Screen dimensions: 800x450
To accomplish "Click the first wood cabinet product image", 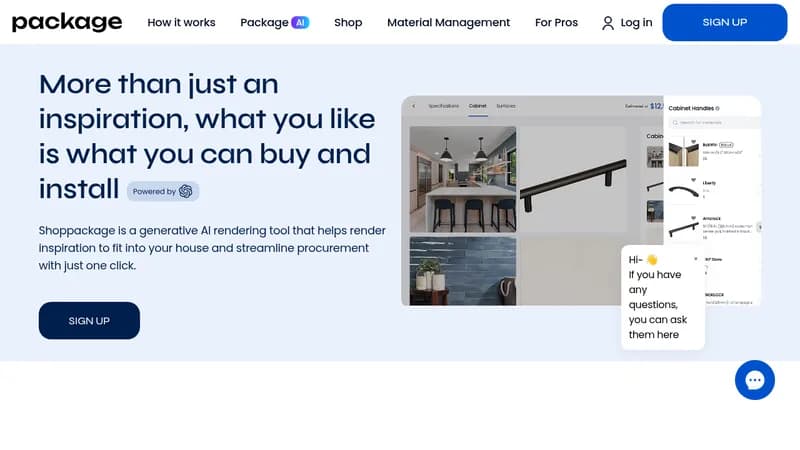I will click(x=683, y=153).
